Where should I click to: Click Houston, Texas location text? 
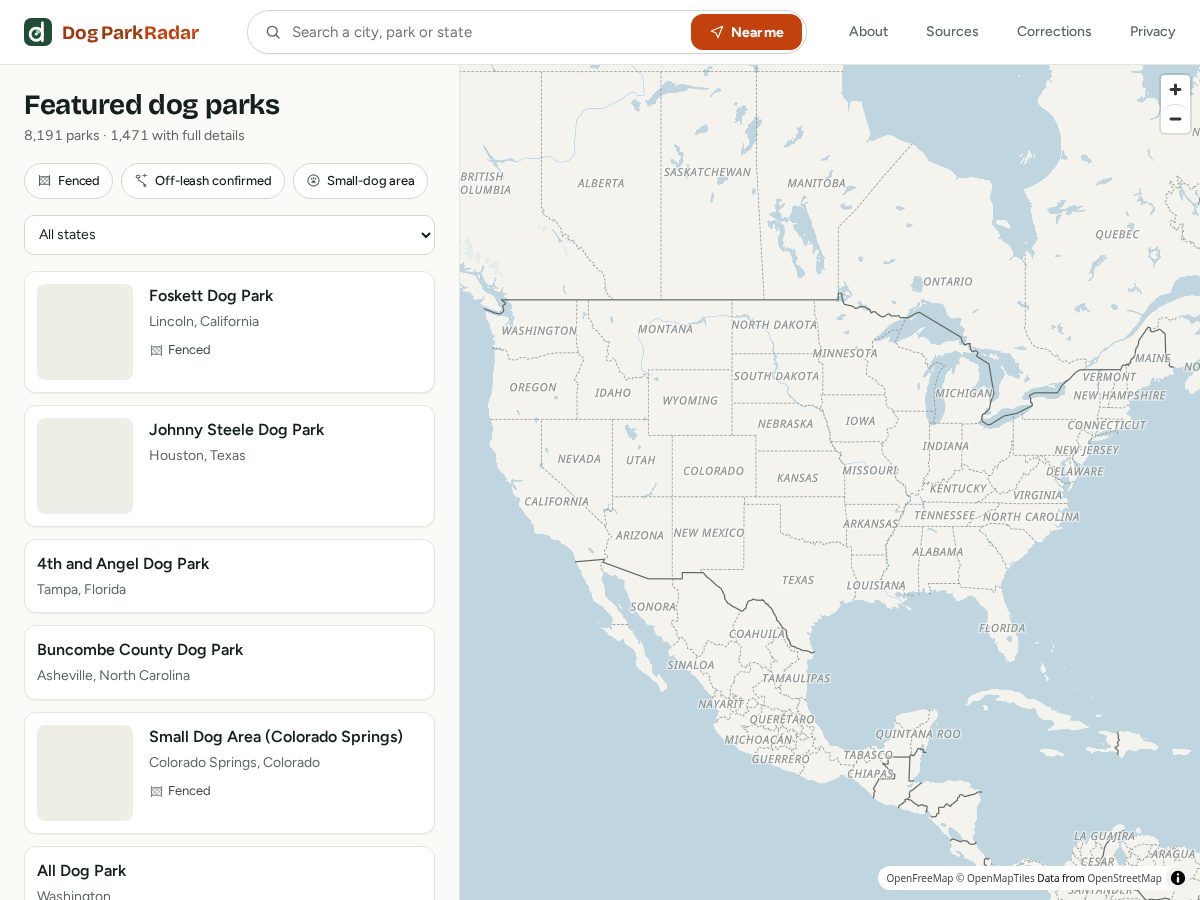pyautogui.click(x=197, y=456)
